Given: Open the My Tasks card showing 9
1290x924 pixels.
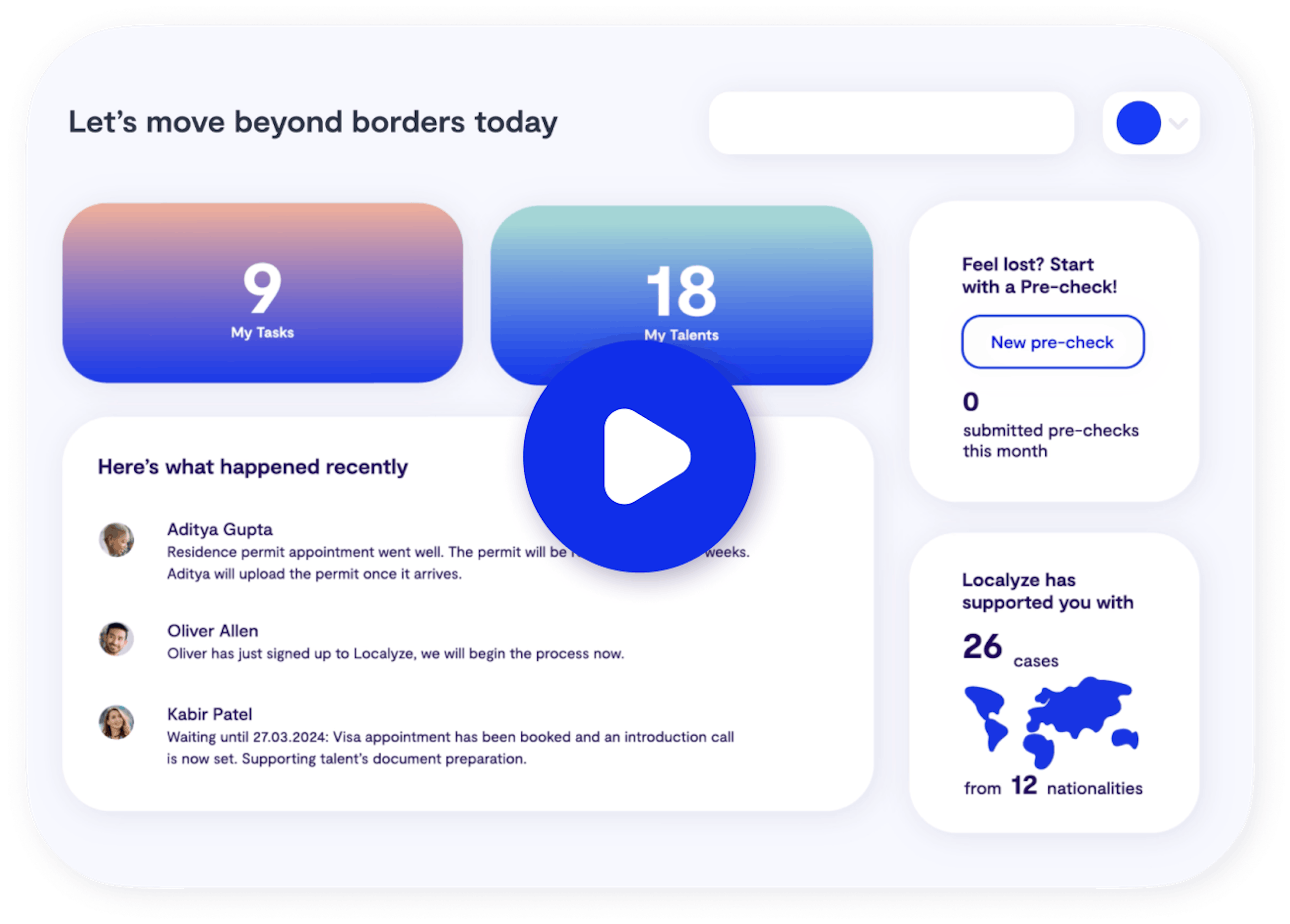Looking at the screenshot, I should 262,293.
